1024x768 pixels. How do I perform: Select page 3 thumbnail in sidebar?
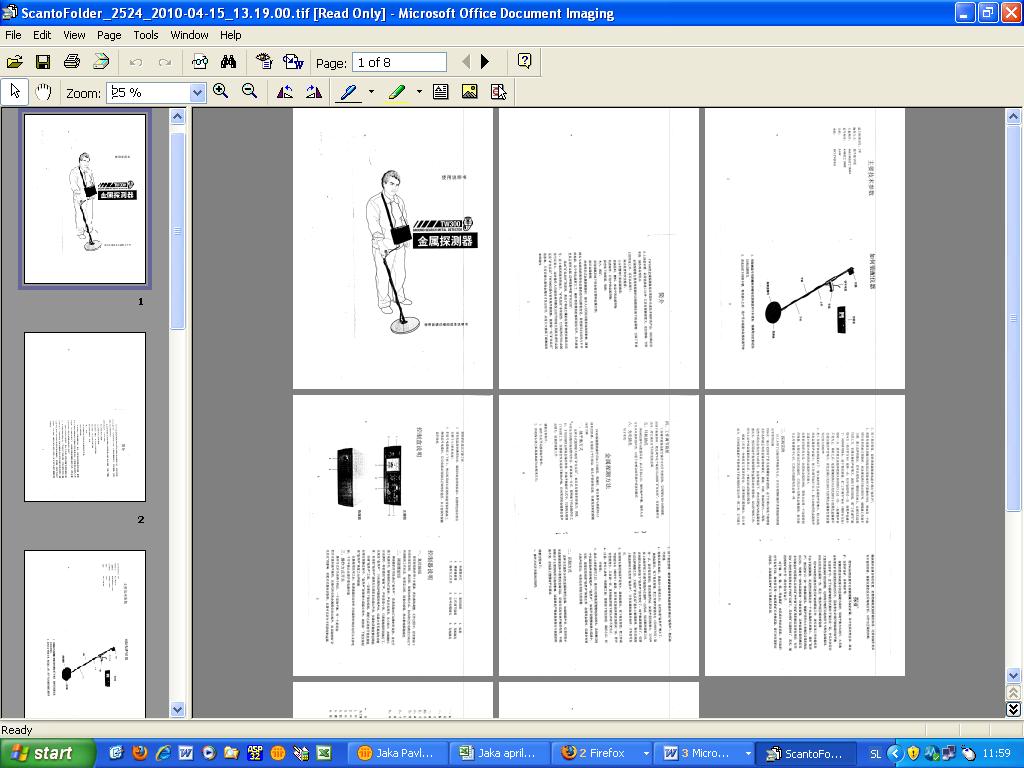pyautogui.click(x=85, y=633)
